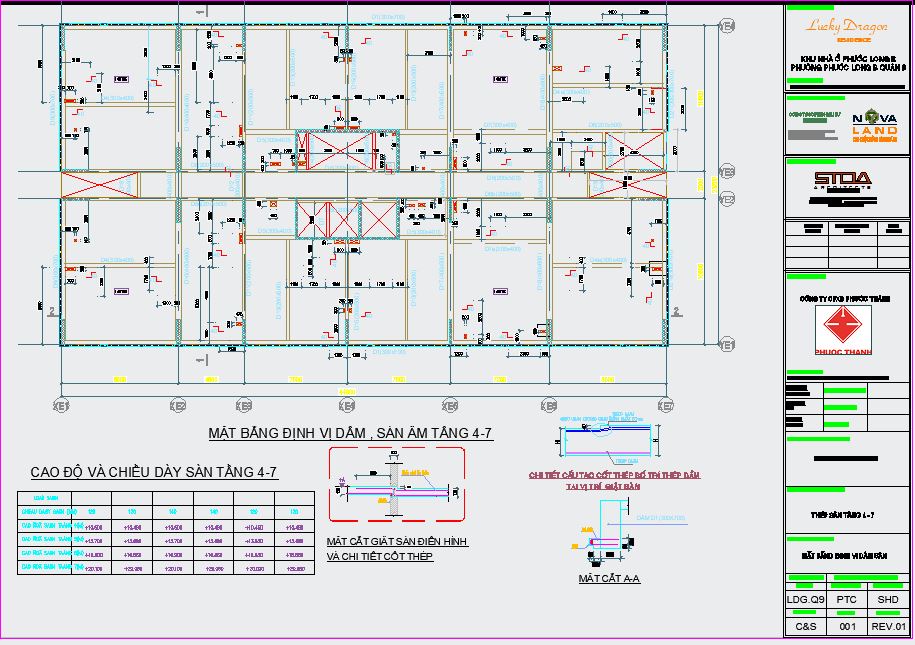Select the drawing number 001 cell
Screen dimensions: 915x645
point(846,626)
